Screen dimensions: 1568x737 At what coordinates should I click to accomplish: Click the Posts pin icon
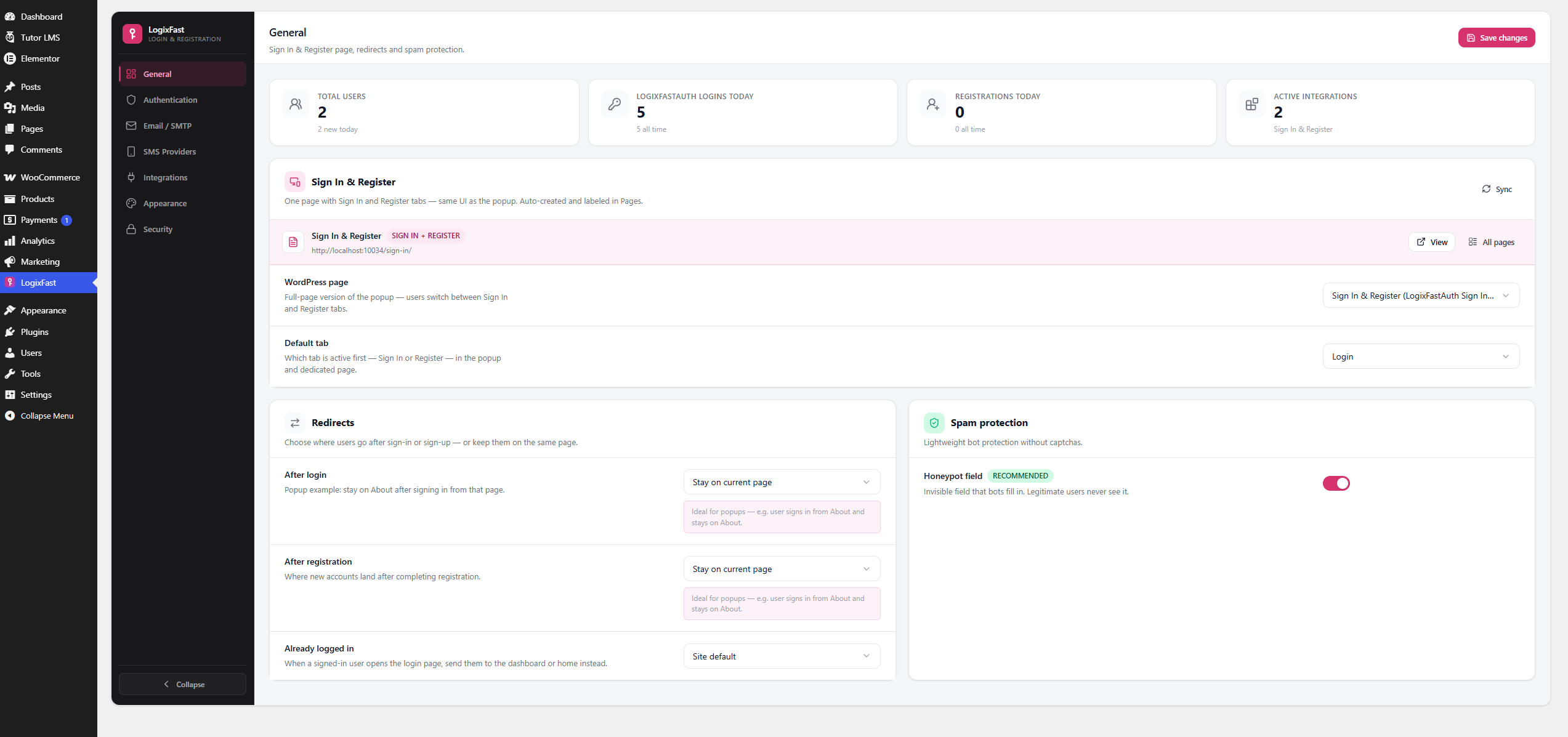point(10,87)
